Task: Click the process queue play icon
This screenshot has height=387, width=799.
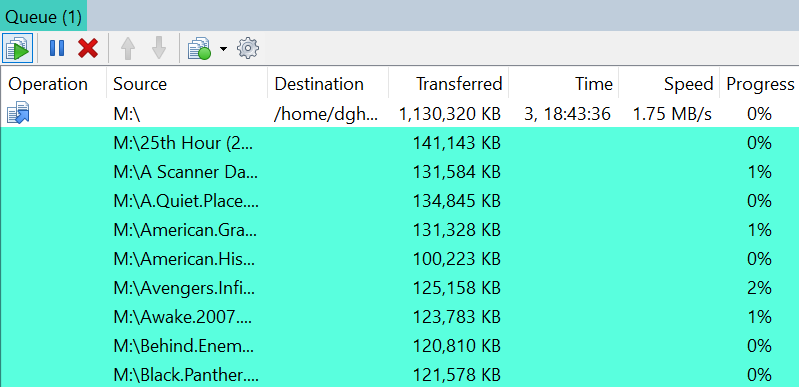Action: 17,48
